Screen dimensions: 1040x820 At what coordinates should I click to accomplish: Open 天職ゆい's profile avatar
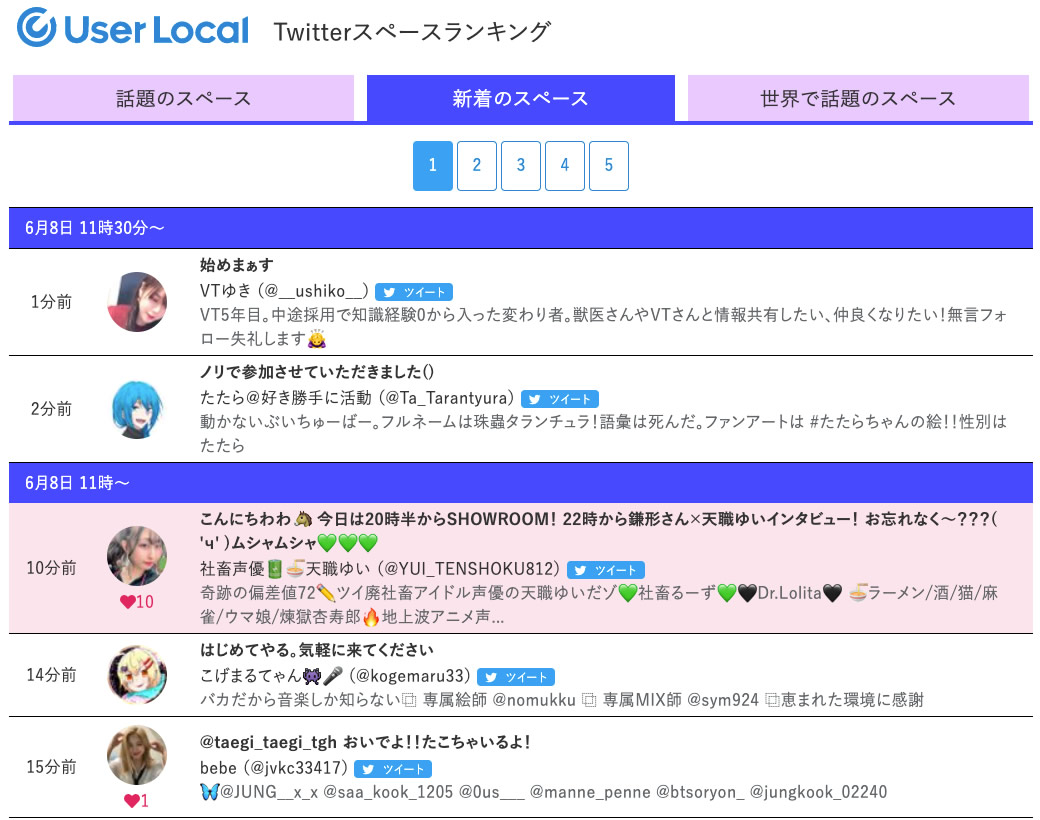pyautogui.click(x=137, y=556)
